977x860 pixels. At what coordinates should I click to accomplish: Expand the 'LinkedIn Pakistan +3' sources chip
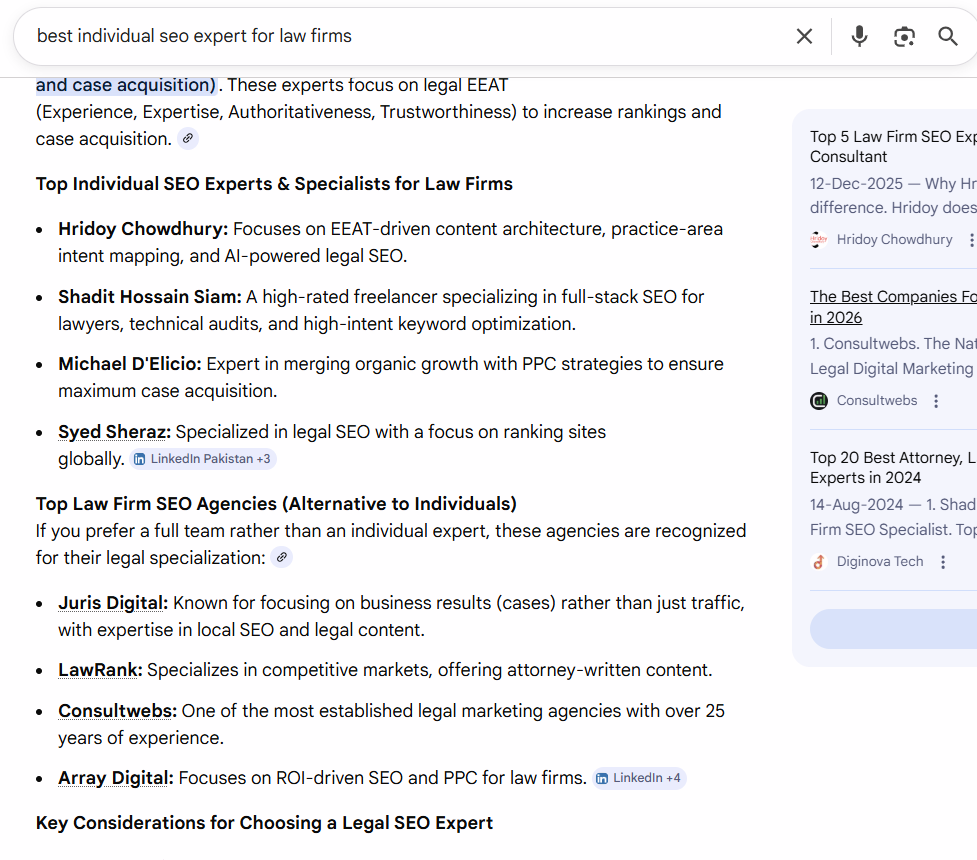click(202, 458)
